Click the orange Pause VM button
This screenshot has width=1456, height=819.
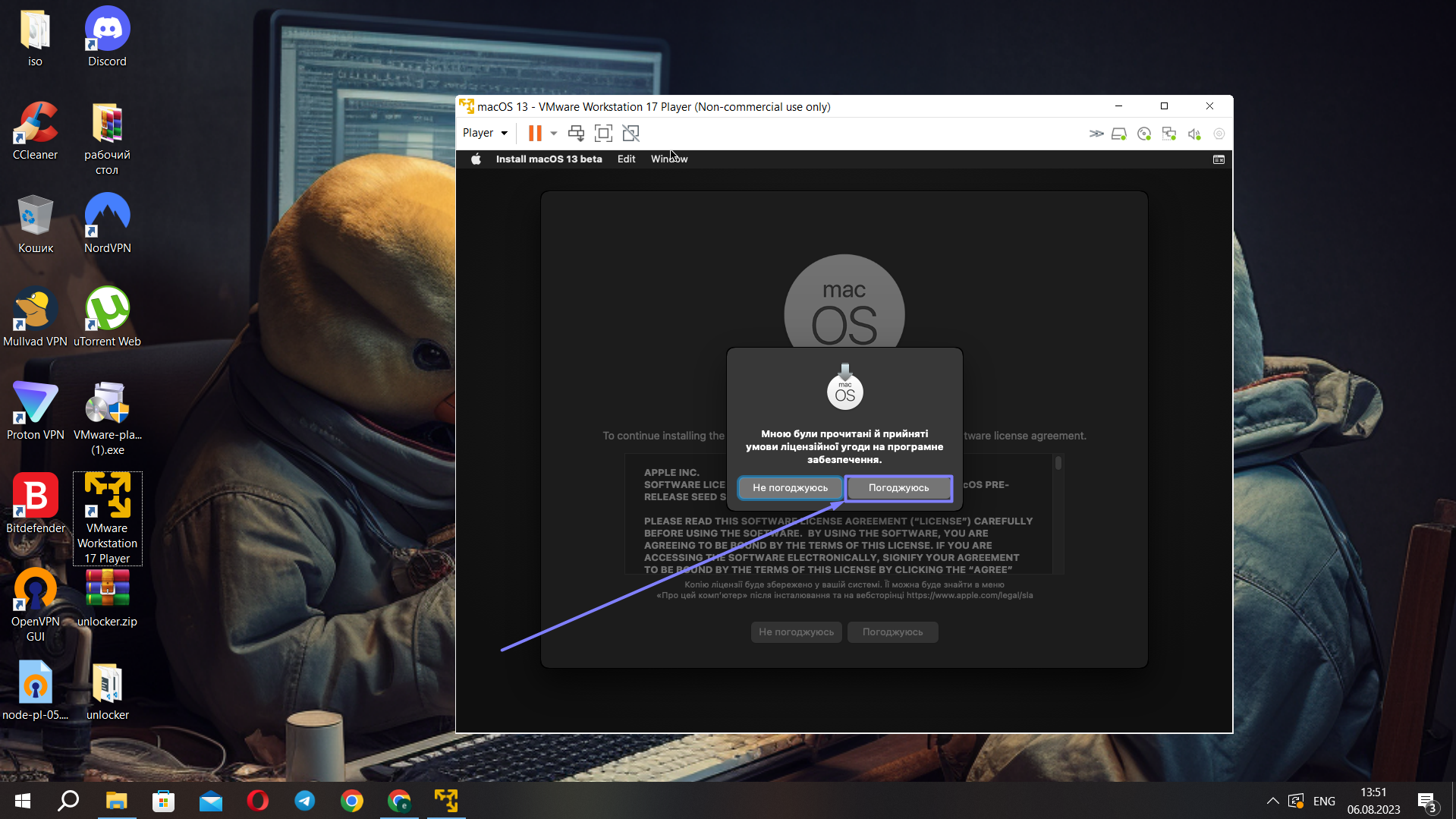[535, 134]
